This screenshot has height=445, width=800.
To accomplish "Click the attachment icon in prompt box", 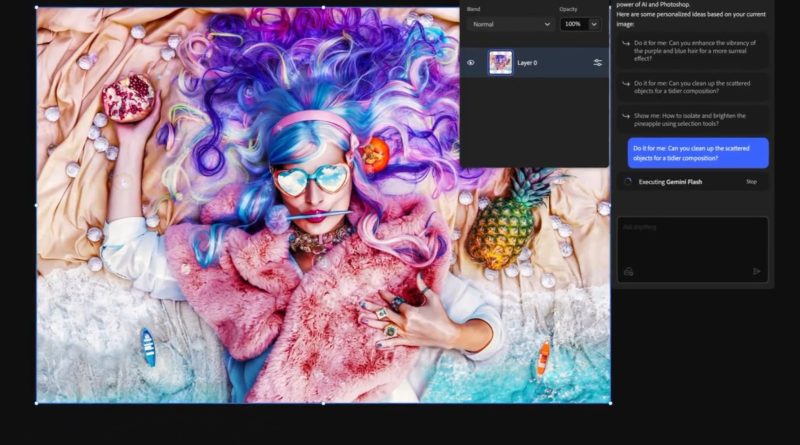I will click(x=628, y=271).
